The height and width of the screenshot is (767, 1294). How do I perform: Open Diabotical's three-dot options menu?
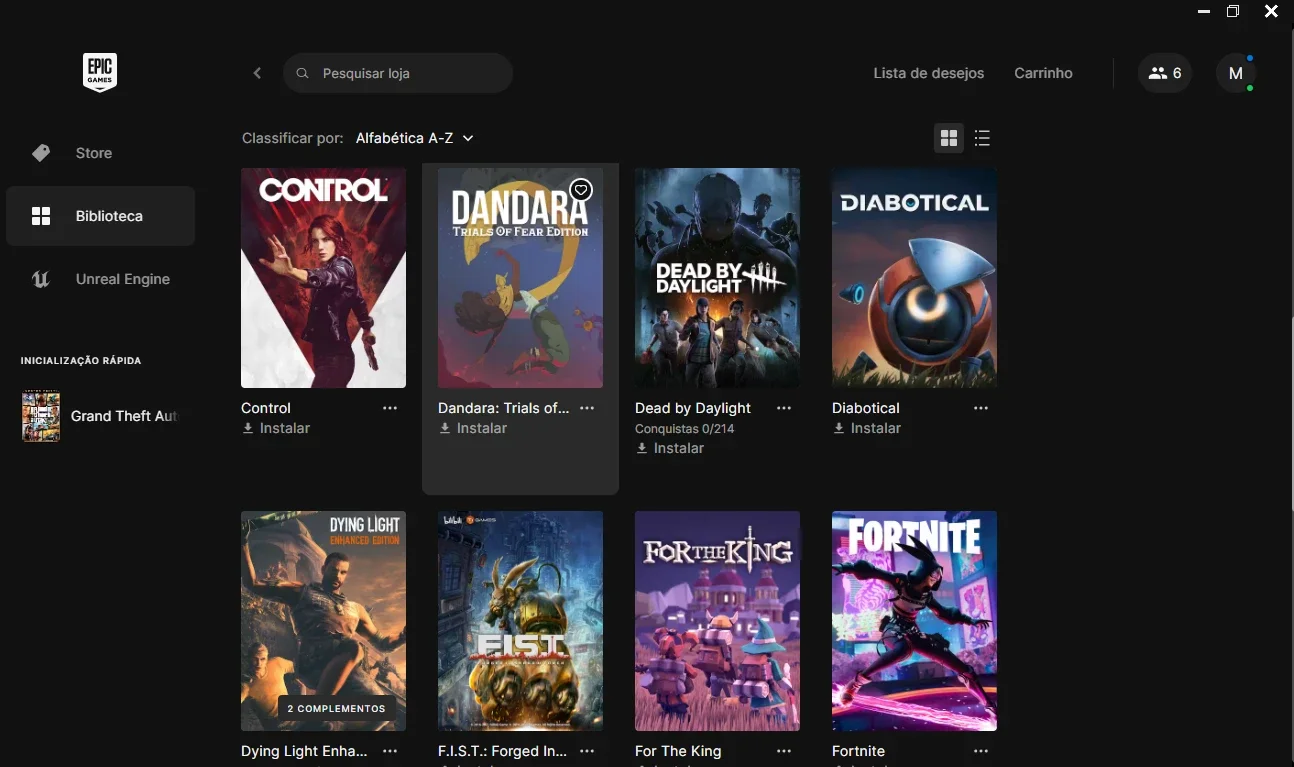981,408
